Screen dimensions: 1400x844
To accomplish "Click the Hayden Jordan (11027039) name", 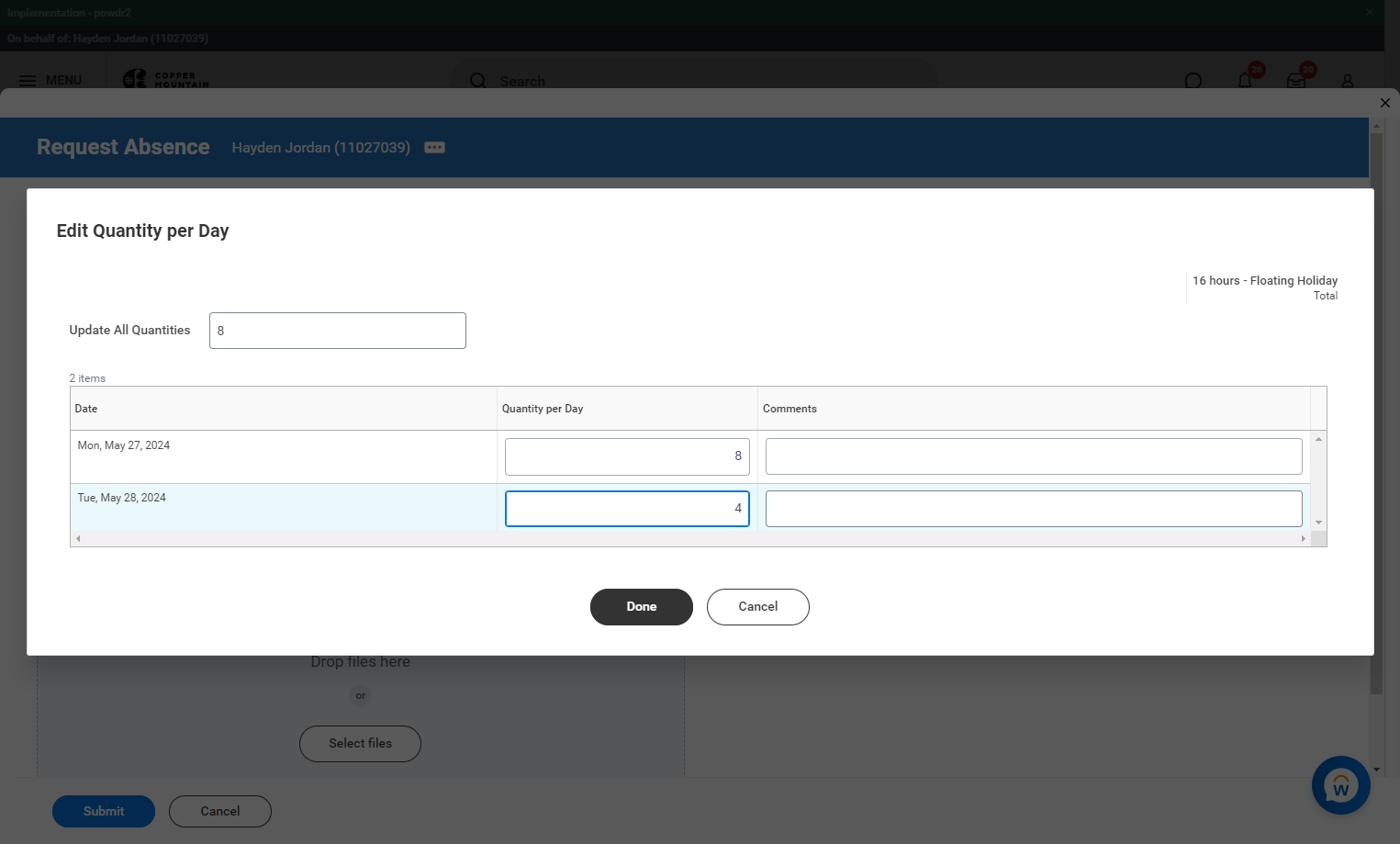I will [321, 148].
